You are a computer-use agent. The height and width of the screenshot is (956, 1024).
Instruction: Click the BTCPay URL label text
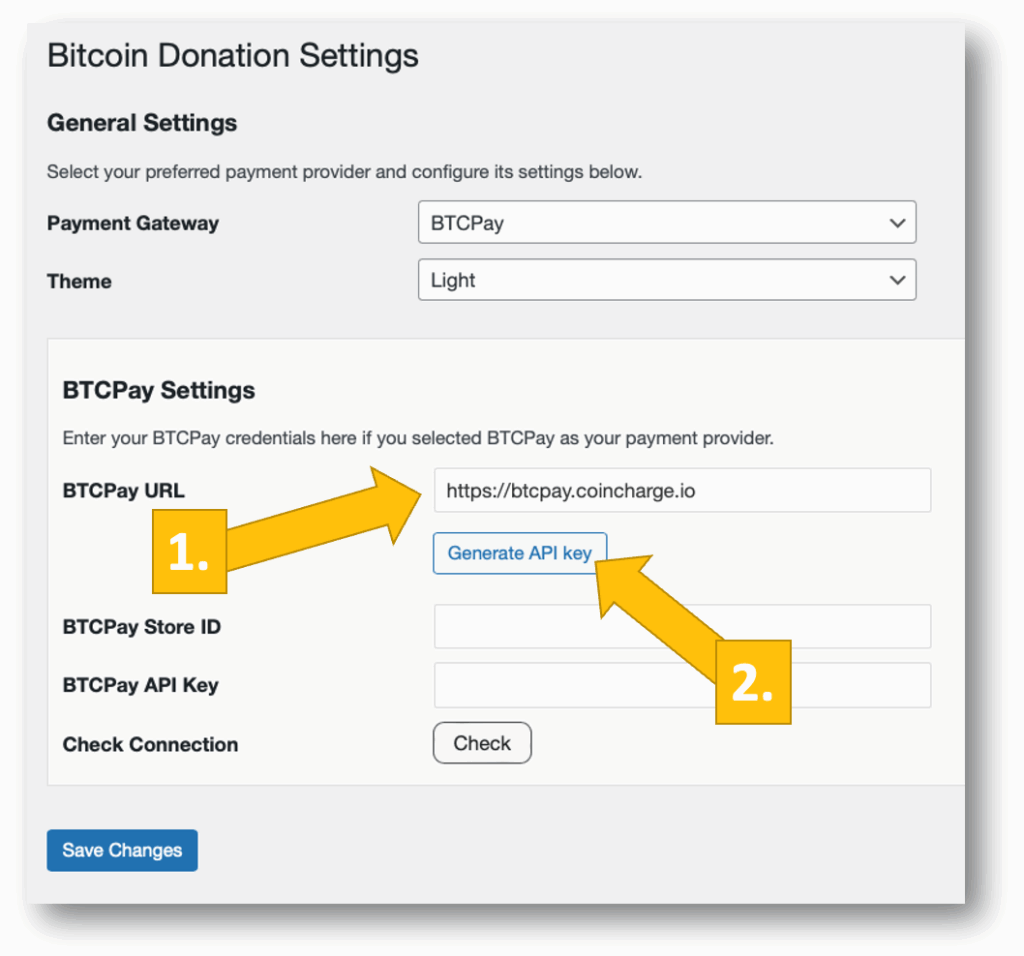pyautogui.click(x=124, y=490)
